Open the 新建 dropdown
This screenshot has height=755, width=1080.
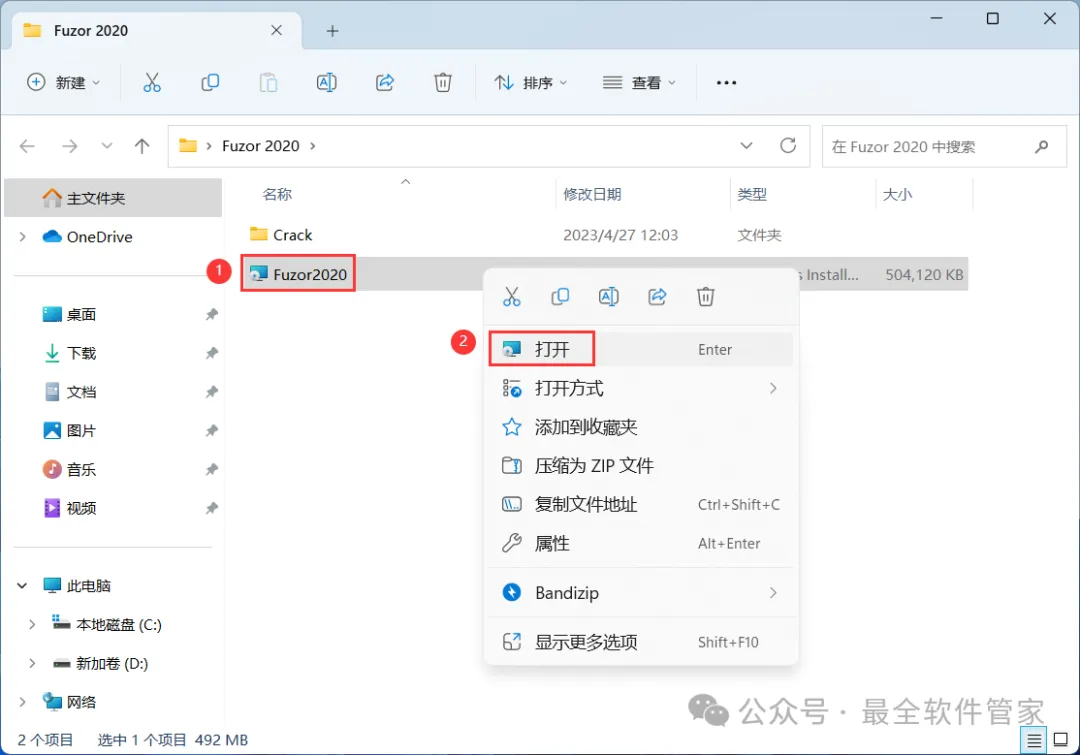tap(63, 83)
